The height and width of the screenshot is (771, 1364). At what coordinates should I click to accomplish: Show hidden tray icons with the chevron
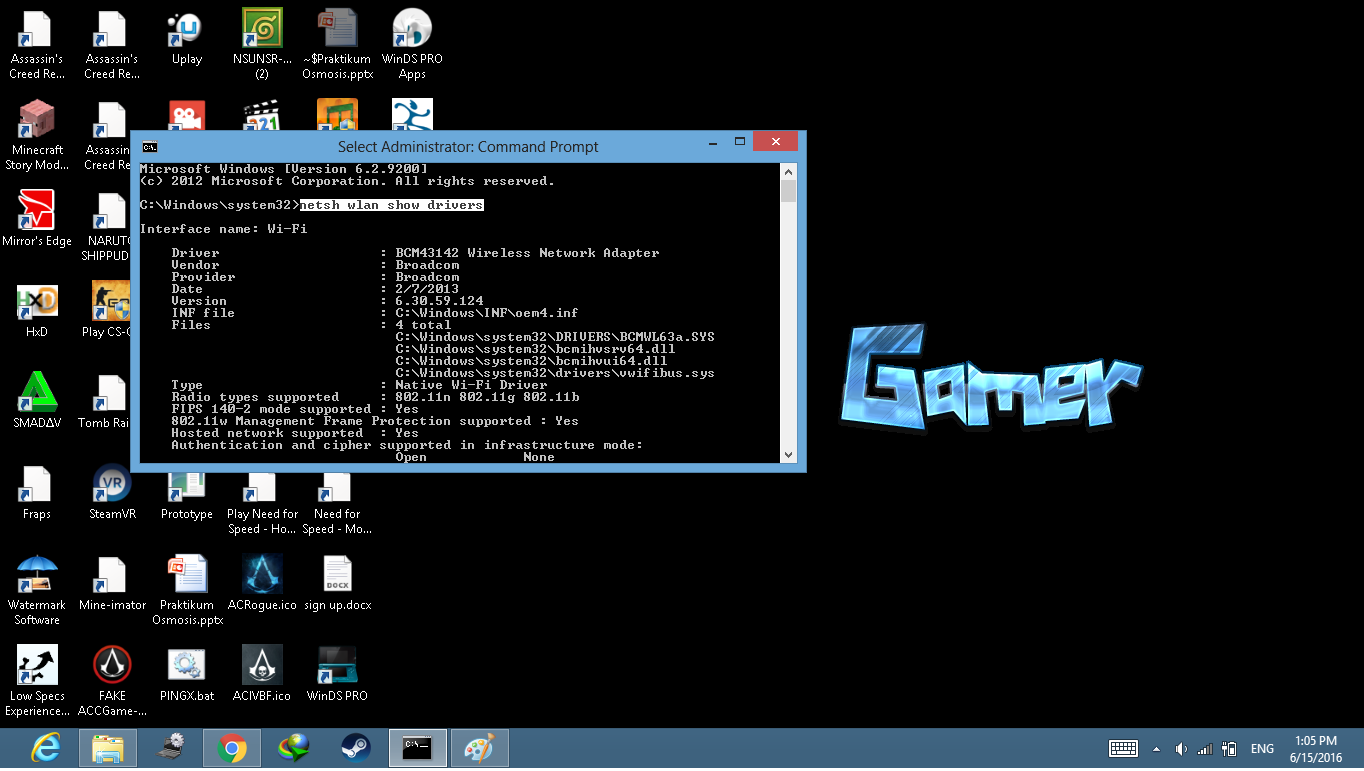tap(1157, 747)
